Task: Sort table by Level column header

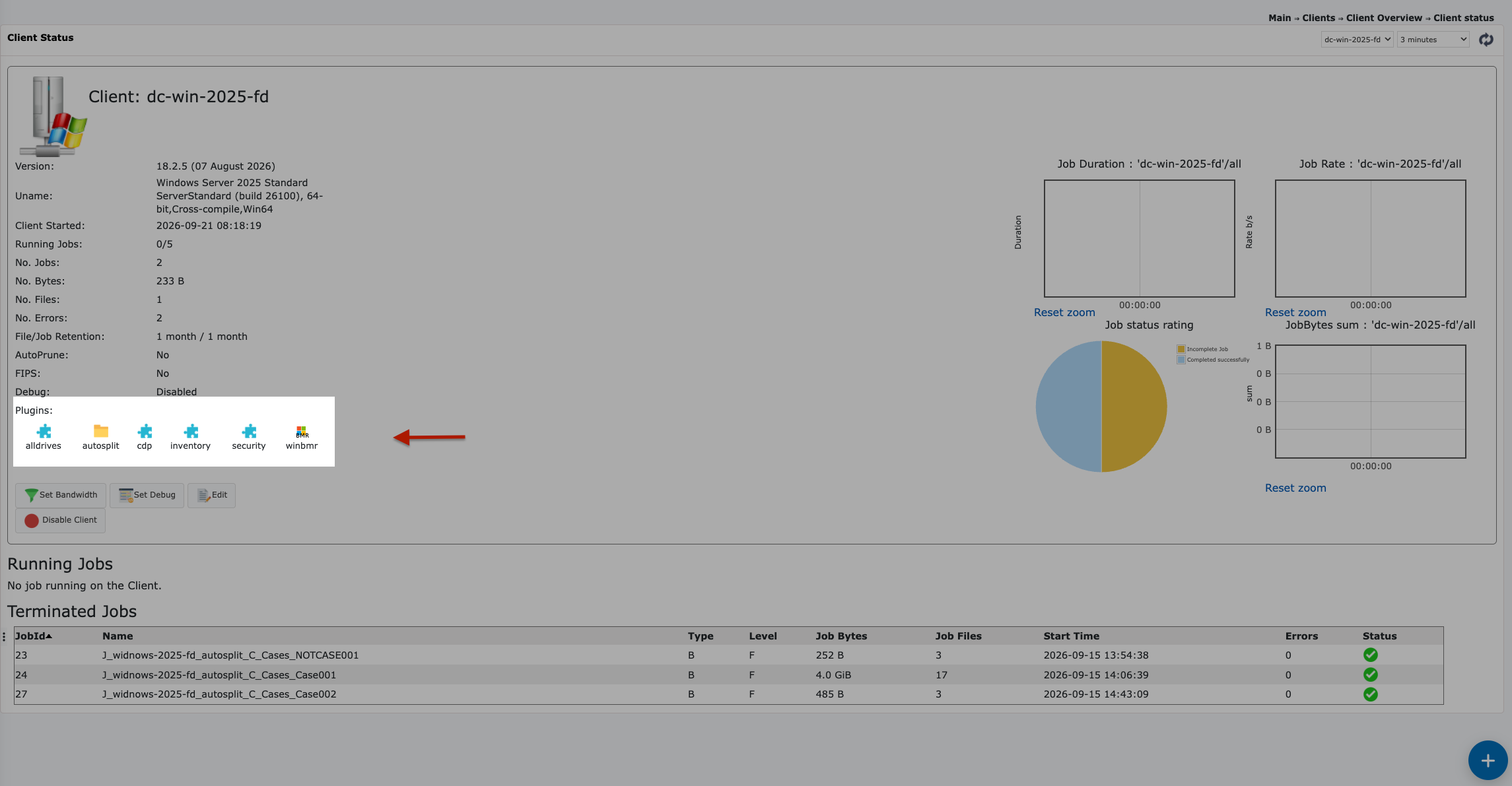Action: 763,636
